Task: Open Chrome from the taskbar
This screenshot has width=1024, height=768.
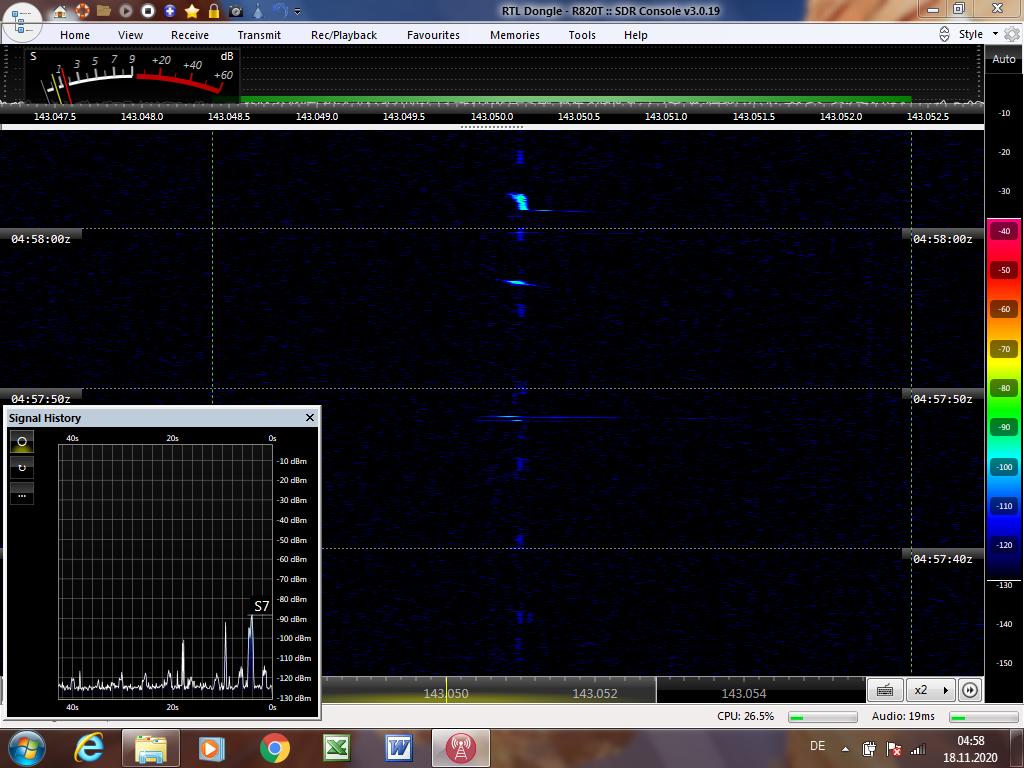Action: coord(274,748)
